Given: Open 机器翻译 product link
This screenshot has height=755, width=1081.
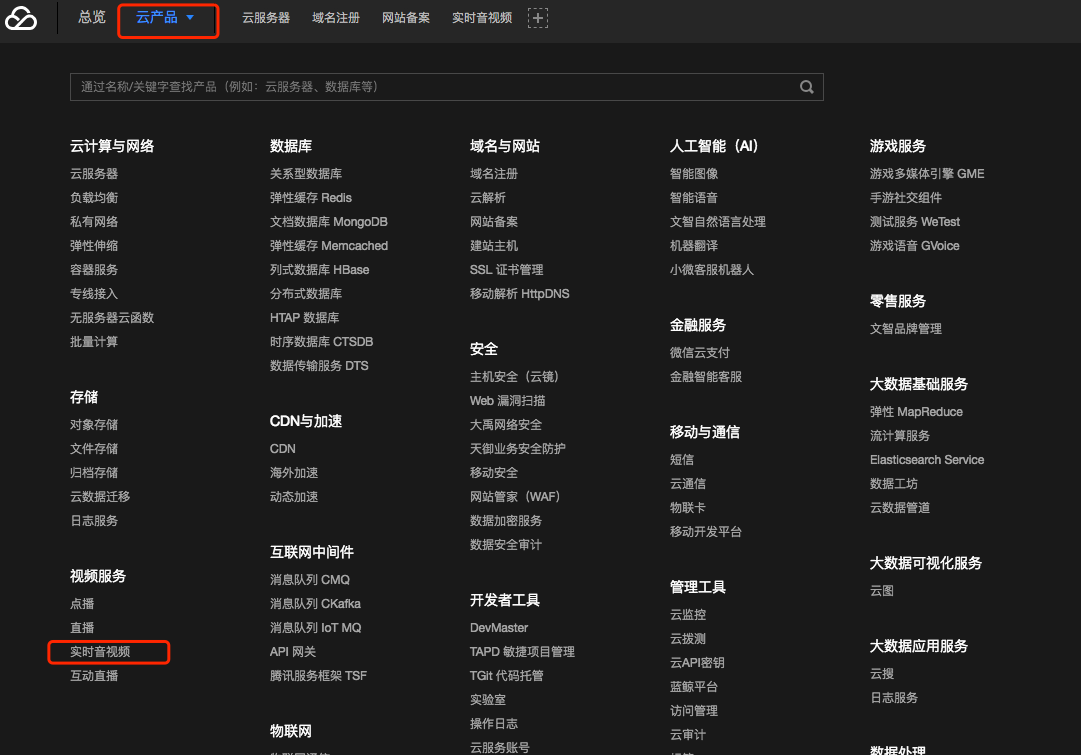Looking at the screenshot, I should tap(694, 246).
